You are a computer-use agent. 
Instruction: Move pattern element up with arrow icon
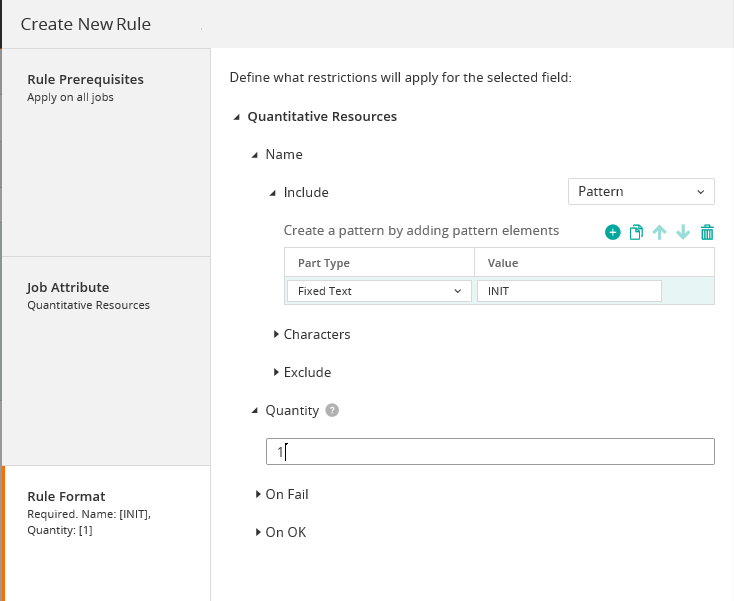pyautogui.click(x=660, y=232)
